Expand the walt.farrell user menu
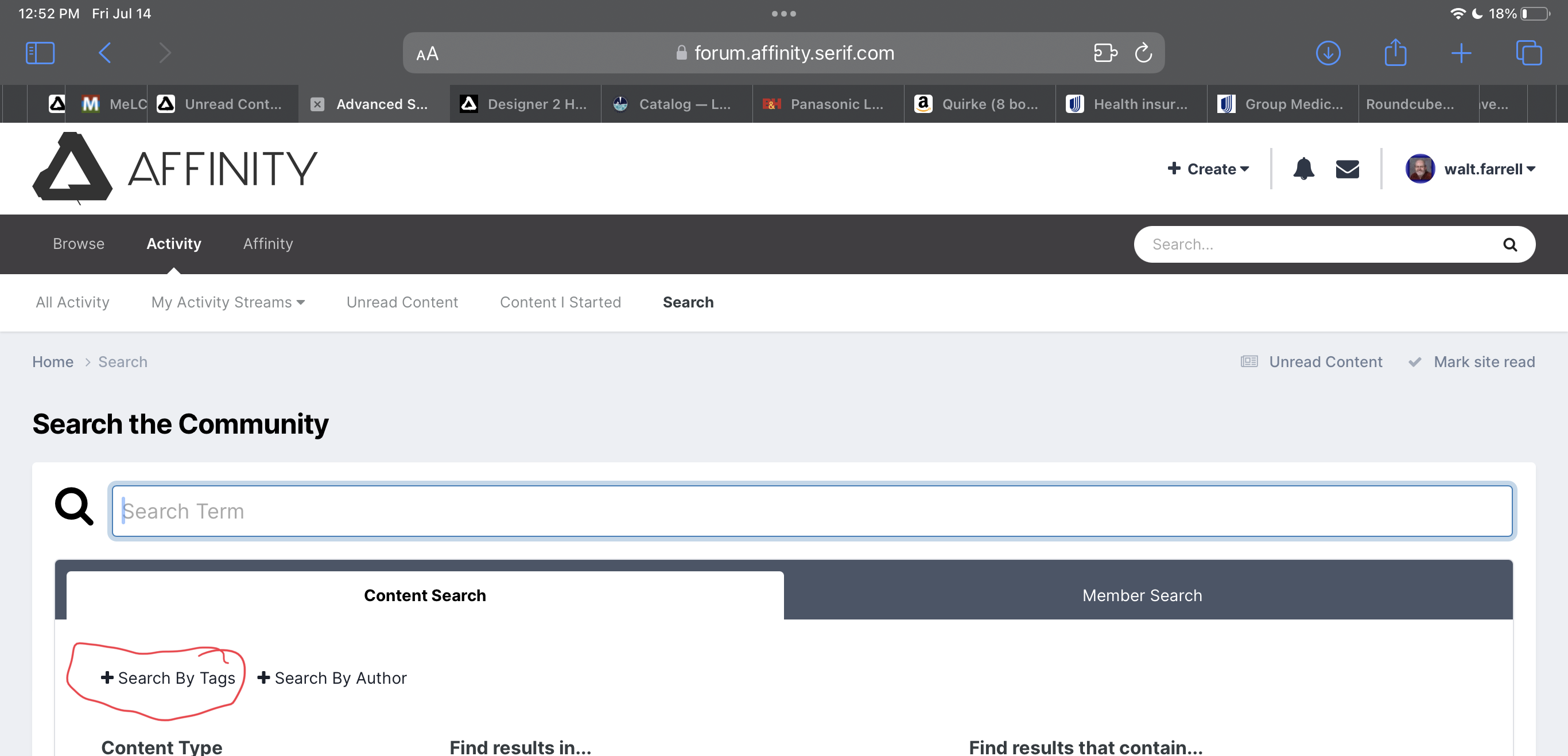The width and height of the screenshot is (1568, 756). (1489, 169)
